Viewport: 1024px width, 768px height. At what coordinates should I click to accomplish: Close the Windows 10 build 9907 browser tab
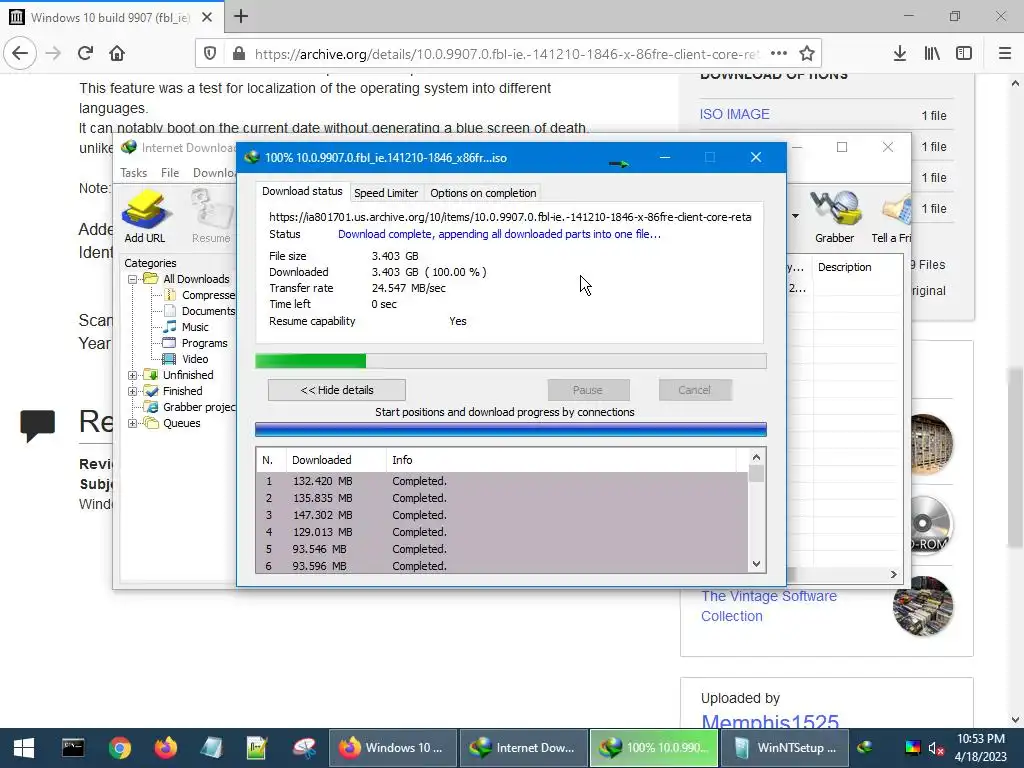[207, 17]
